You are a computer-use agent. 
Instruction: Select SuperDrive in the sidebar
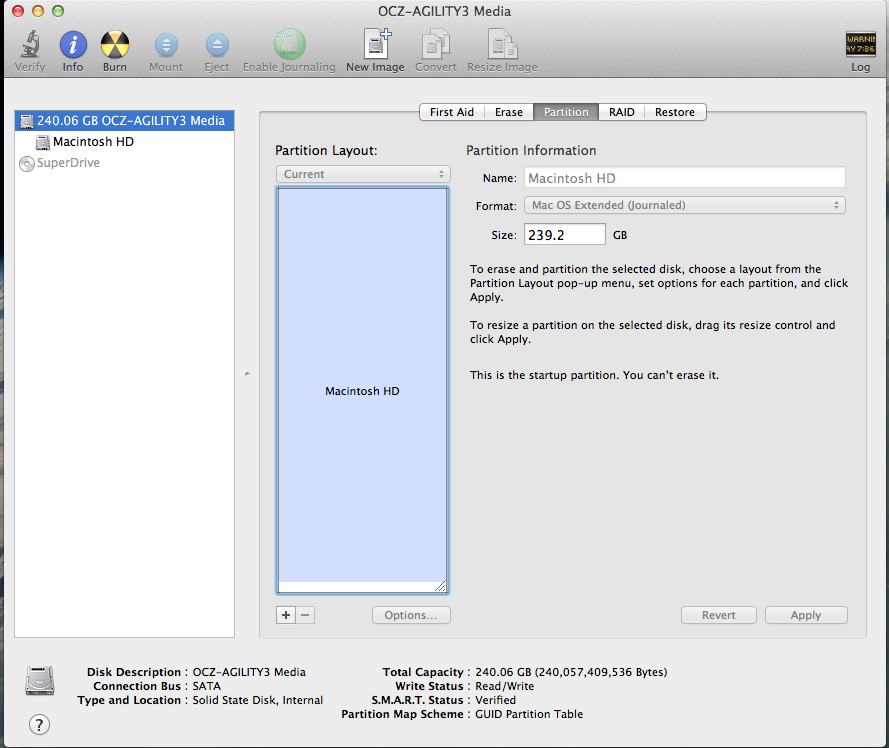[124, 163]
